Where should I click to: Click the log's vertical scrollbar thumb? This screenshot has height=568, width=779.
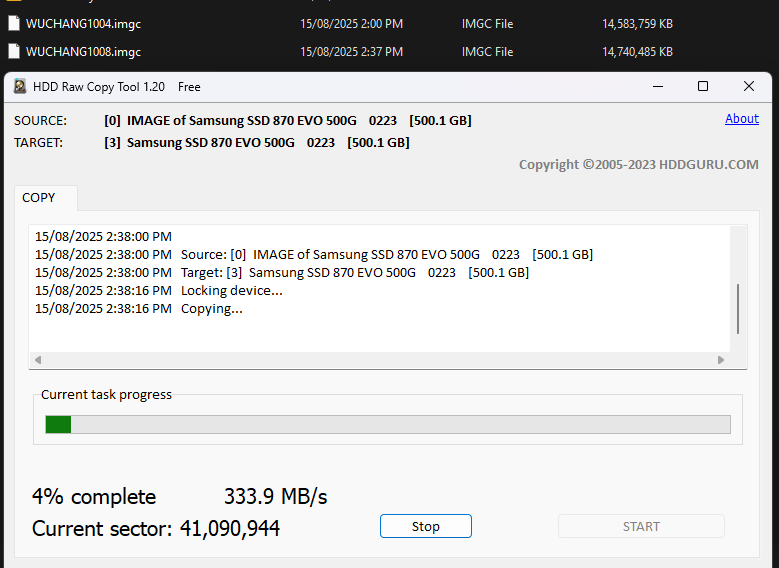[x=738, y=309]
